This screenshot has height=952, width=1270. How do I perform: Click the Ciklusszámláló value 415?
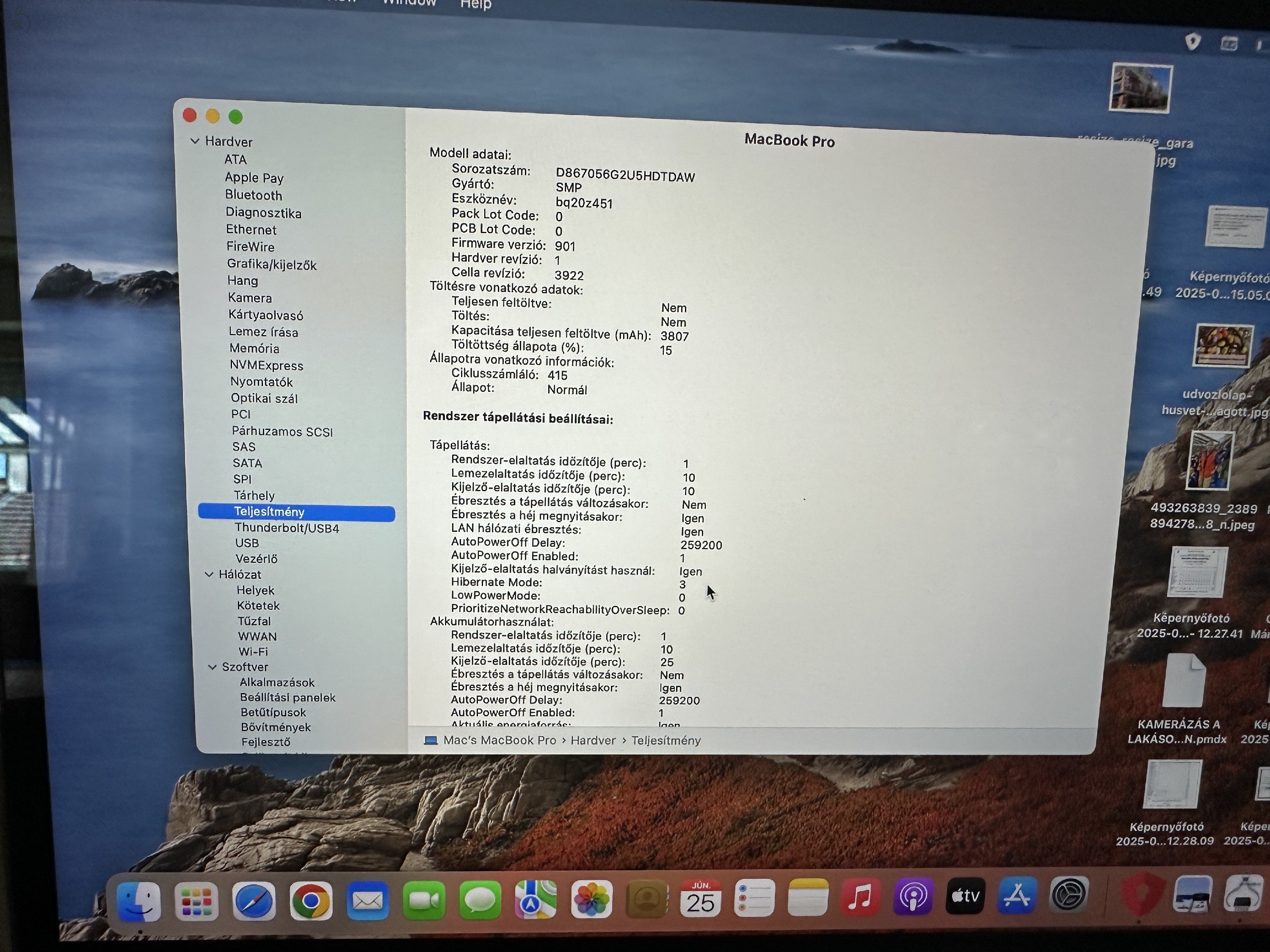pos(558,375)
